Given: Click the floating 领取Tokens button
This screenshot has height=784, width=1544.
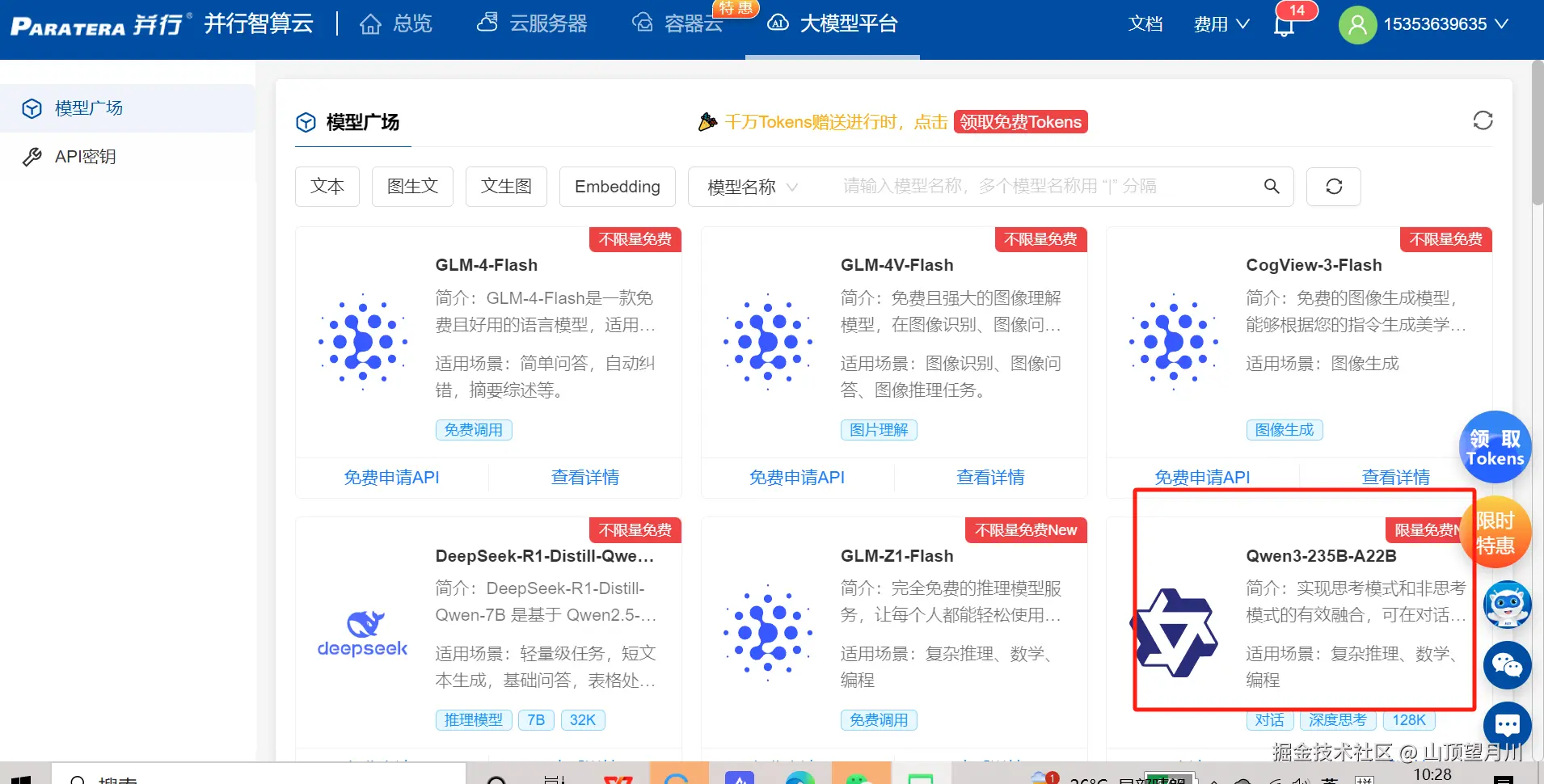Looking at the screenshot, I should point(1495,448).
